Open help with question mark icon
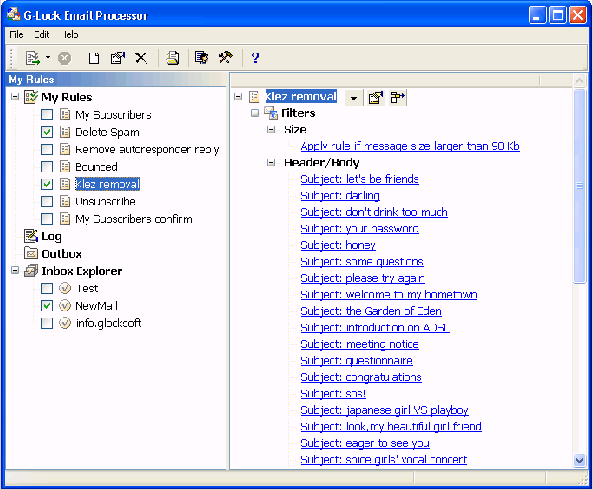This screenshot has height=490, width=593. point(255,58)
